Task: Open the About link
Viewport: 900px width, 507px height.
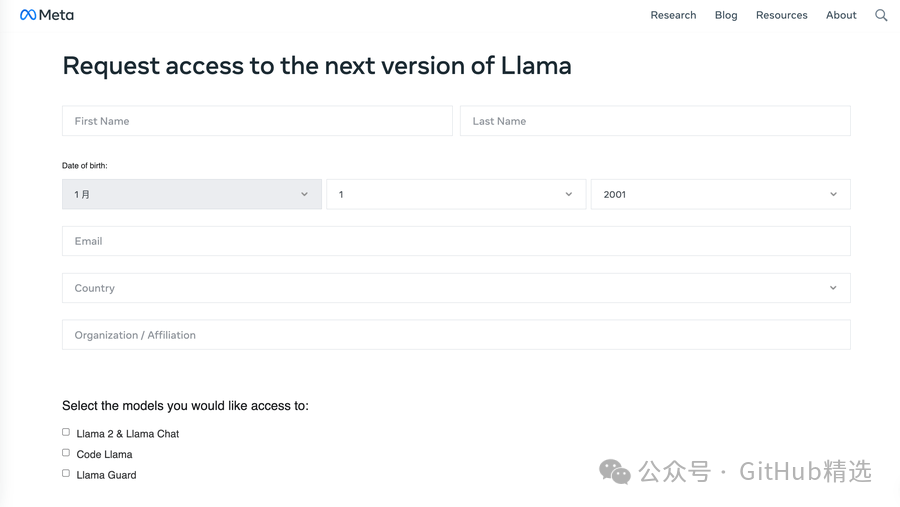Action: [841, 15]
